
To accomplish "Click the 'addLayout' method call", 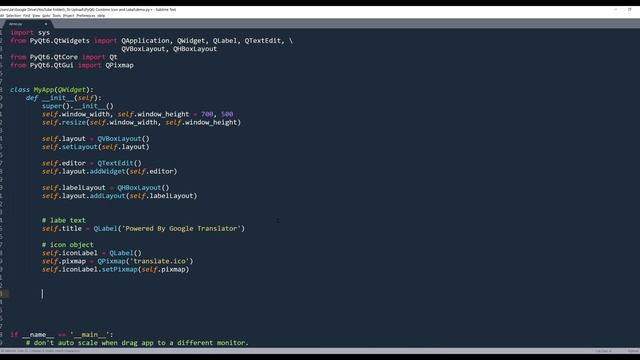I will click(108, 196).
